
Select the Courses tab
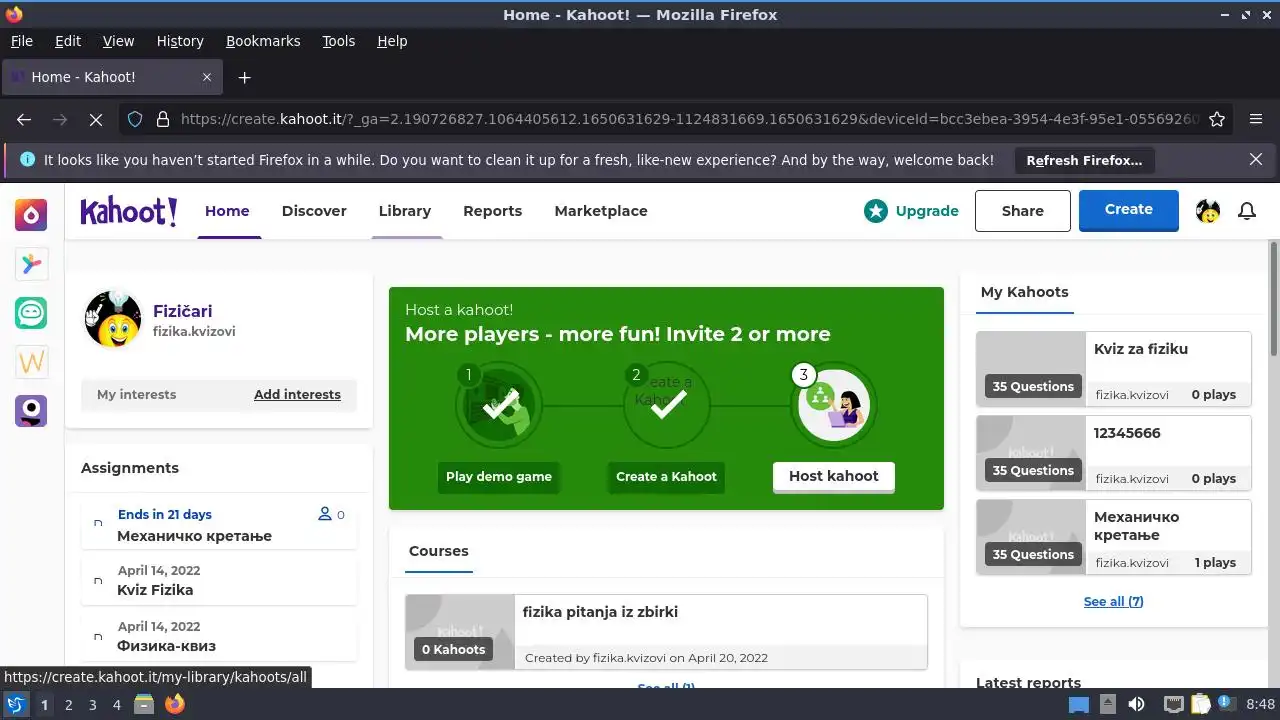point(438,551)
